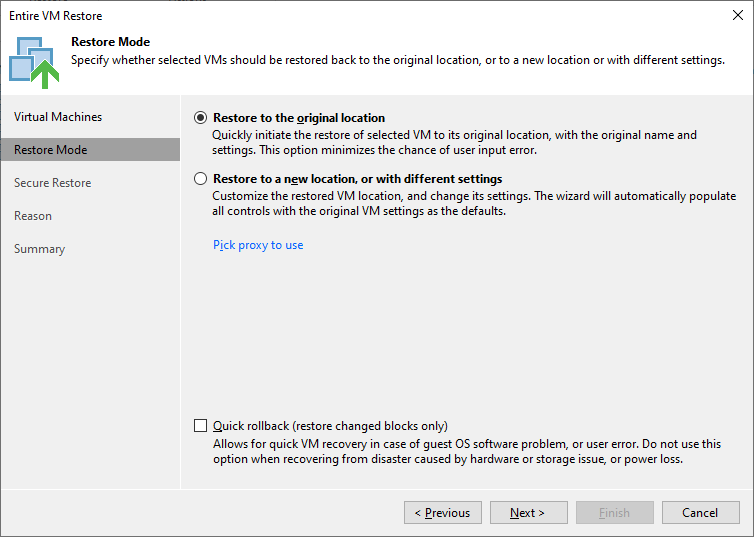Click the new location option label
This screenshot has height=537, width=754.
(x=358, y=179)
